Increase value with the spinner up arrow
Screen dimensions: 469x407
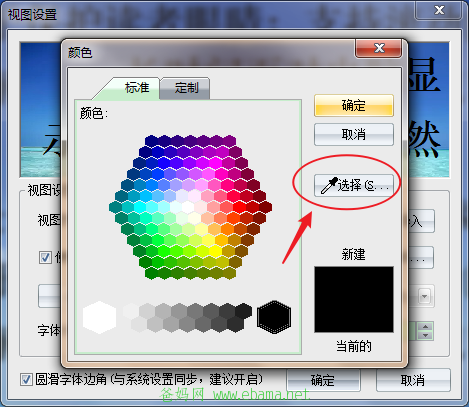(426, 327)
